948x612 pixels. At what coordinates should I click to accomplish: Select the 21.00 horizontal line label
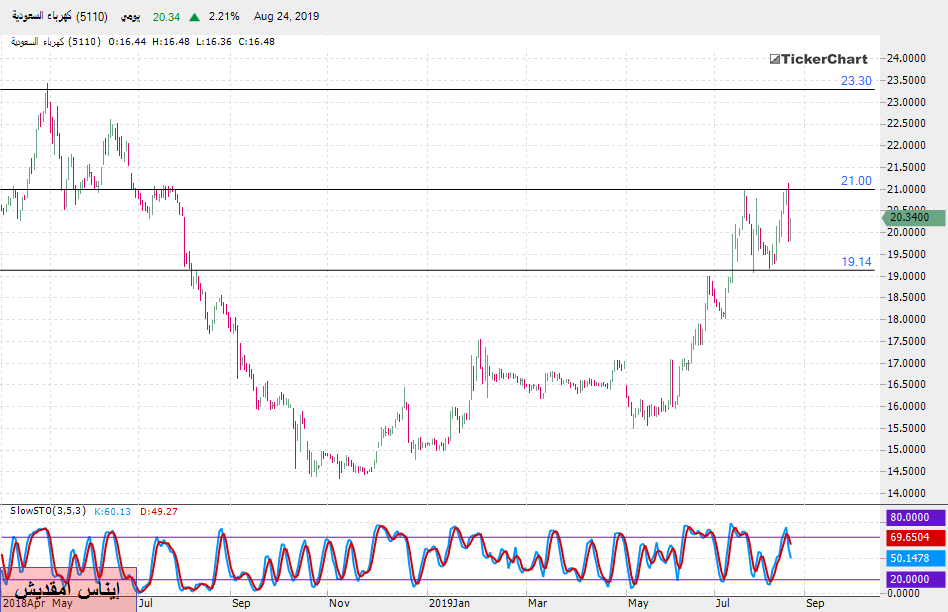click(856, 180)
